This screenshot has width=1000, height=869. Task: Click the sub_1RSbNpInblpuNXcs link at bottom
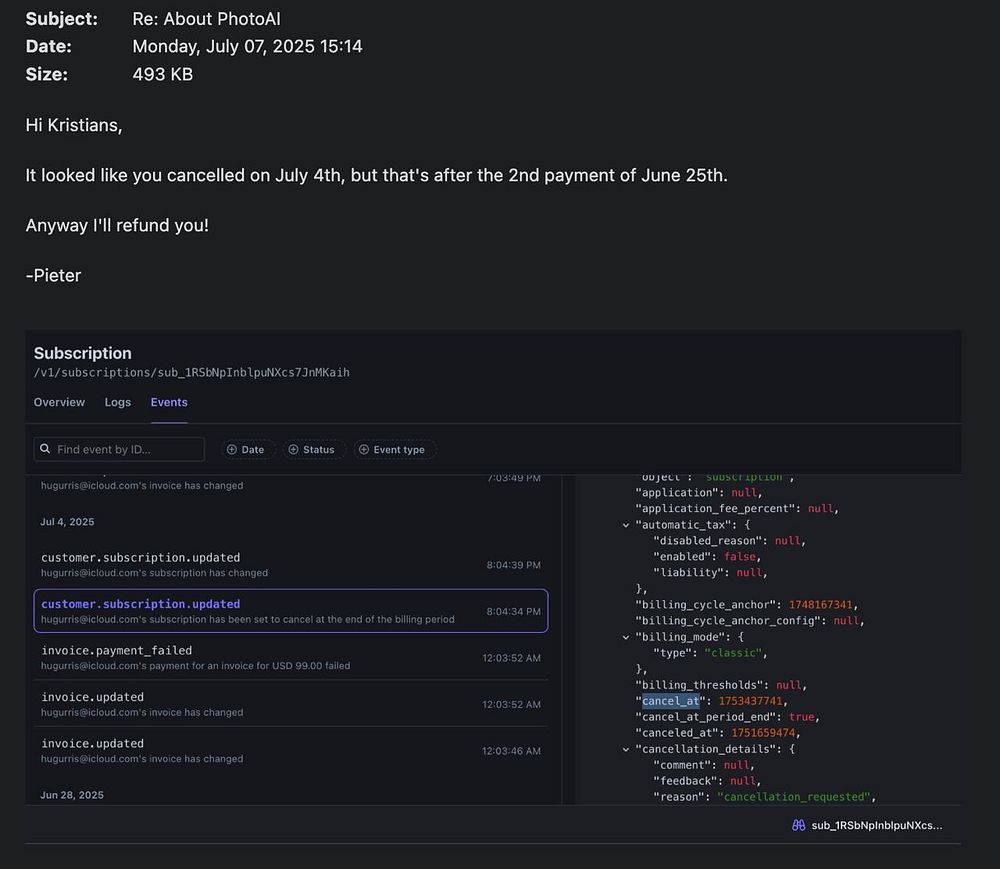(876, 825)
